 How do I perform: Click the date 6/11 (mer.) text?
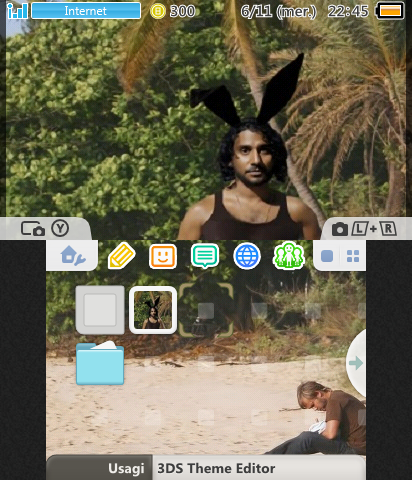coord(278,12)
